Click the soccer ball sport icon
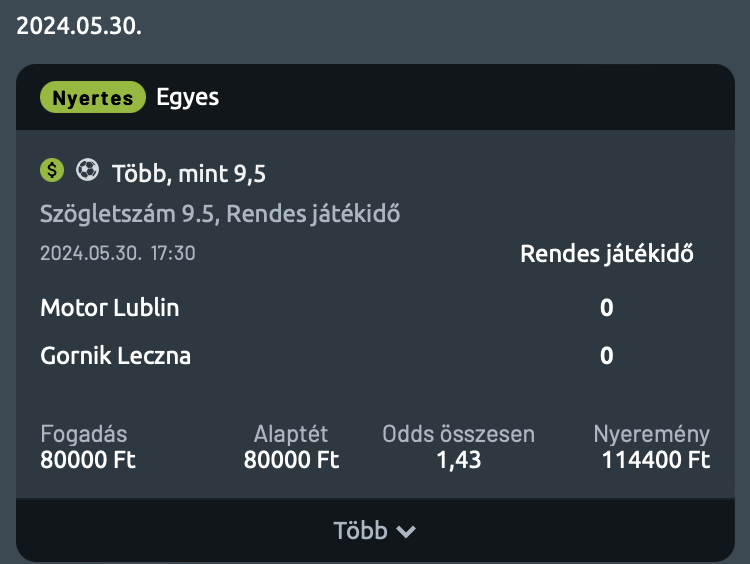Image resolution: width=750 pixels, height=564 pixels. coord(88,170)
